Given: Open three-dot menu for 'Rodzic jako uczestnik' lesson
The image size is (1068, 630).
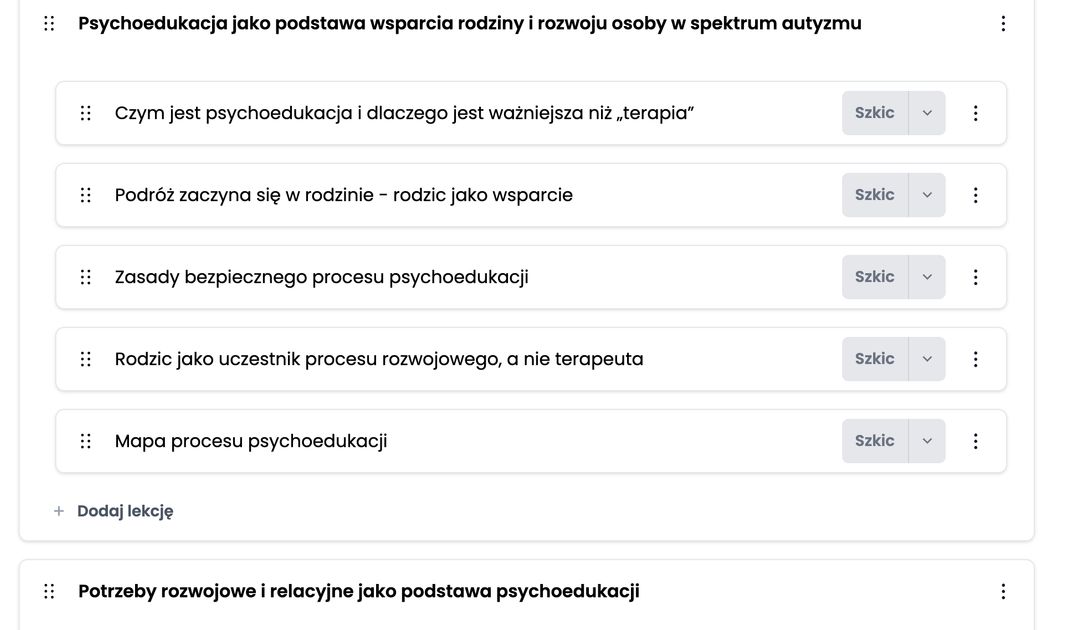Looking at the screenshot, I should point(975,359).
